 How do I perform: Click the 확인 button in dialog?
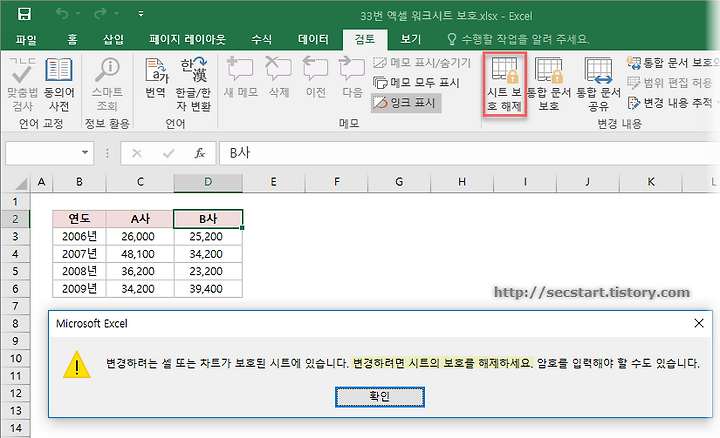(379, 397)
